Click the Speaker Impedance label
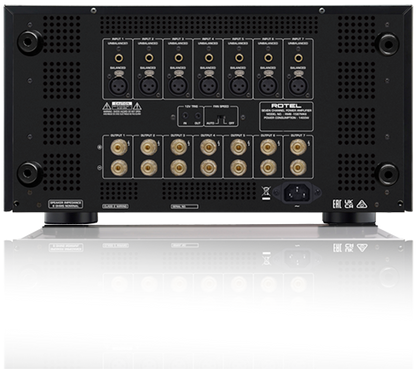The width and height of the screenshot is (416, 369). (66, 204)
